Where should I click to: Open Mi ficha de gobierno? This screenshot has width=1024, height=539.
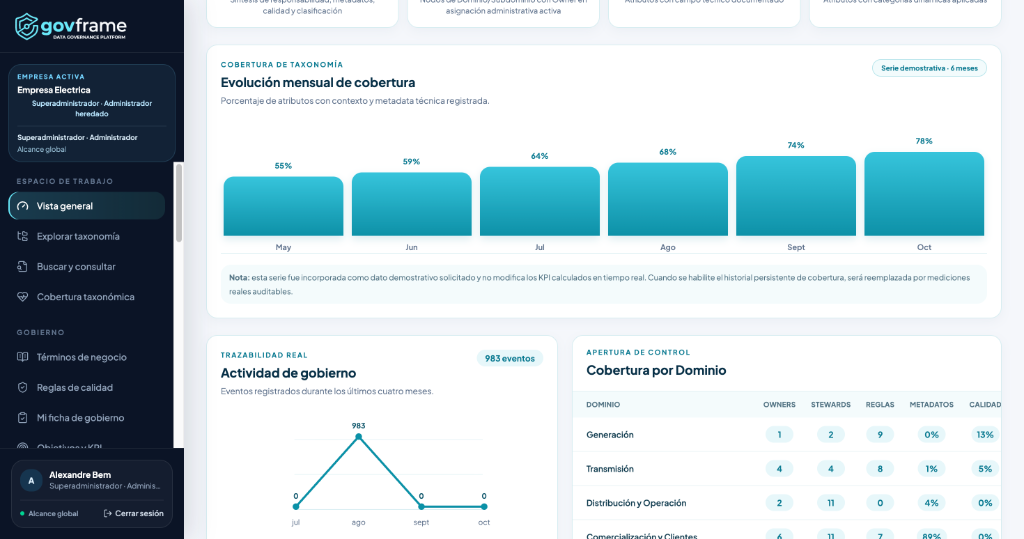[87, 417]
